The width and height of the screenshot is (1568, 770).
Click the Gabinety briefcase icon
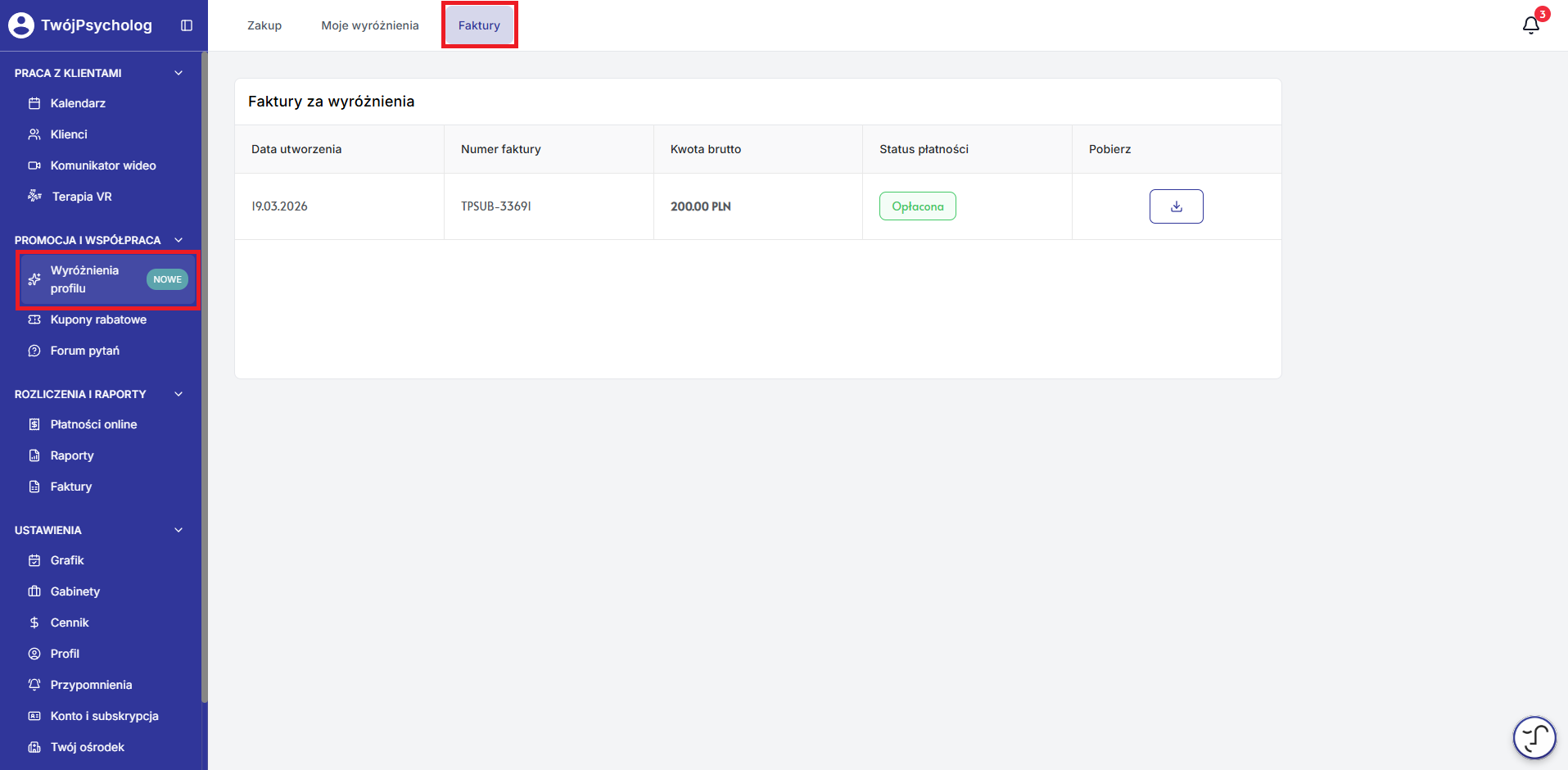(x=34, y=591)
